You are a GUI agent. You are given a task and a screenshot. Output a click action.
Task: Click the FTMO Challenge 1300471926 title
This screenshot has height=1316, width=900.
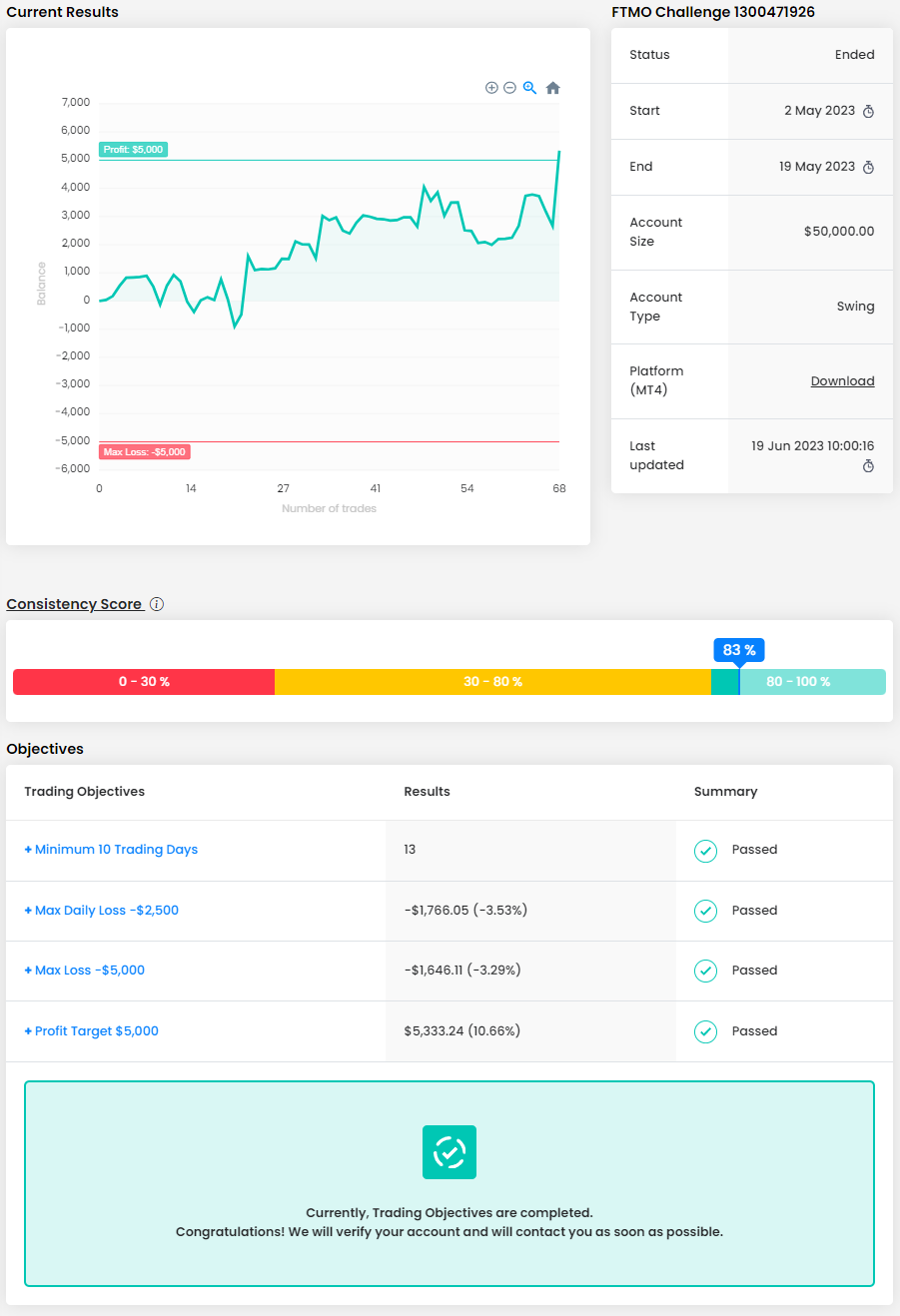point(713,12)
